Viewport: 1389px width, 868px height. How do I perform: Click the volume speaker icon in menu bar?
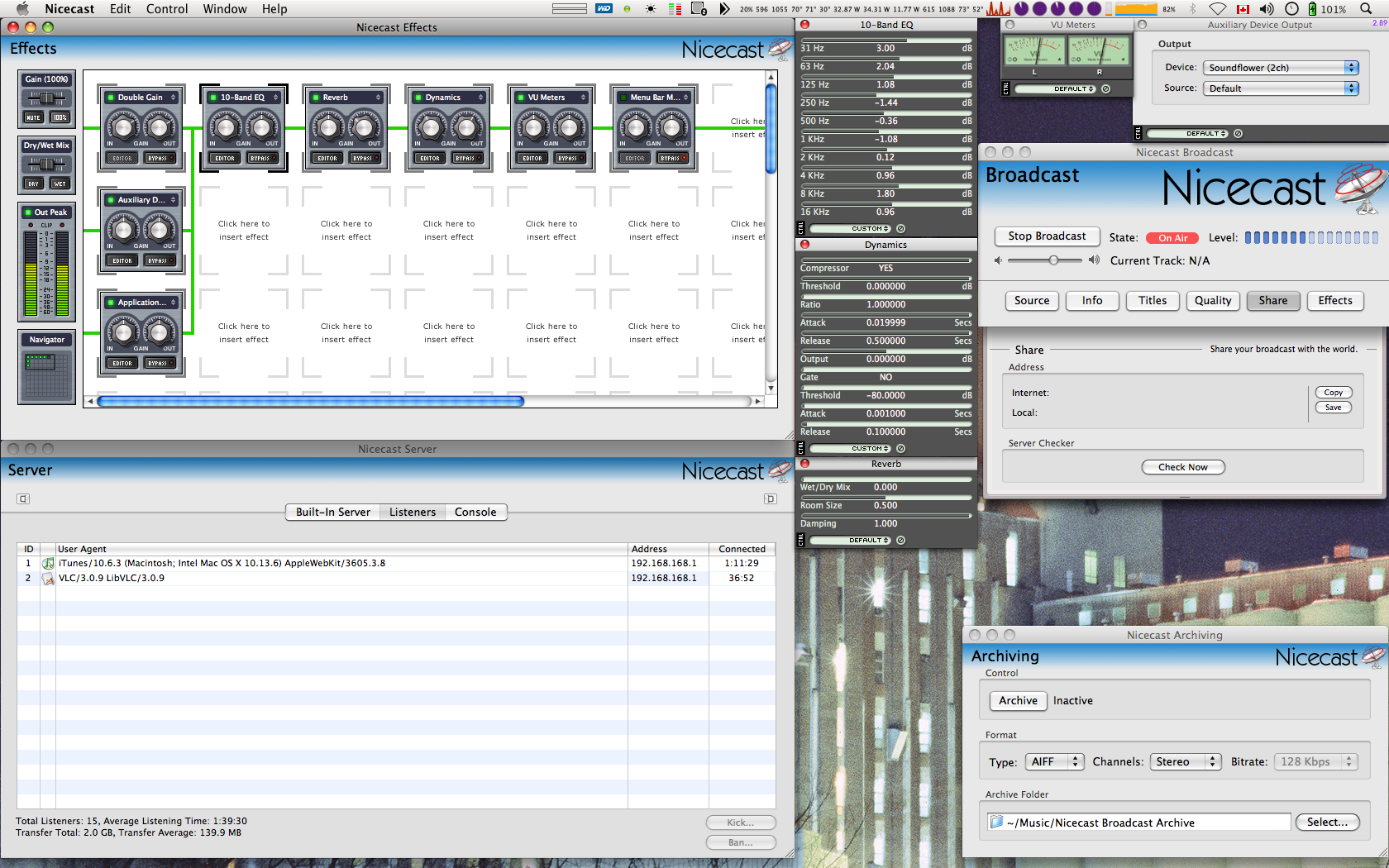coord(1267,9)
